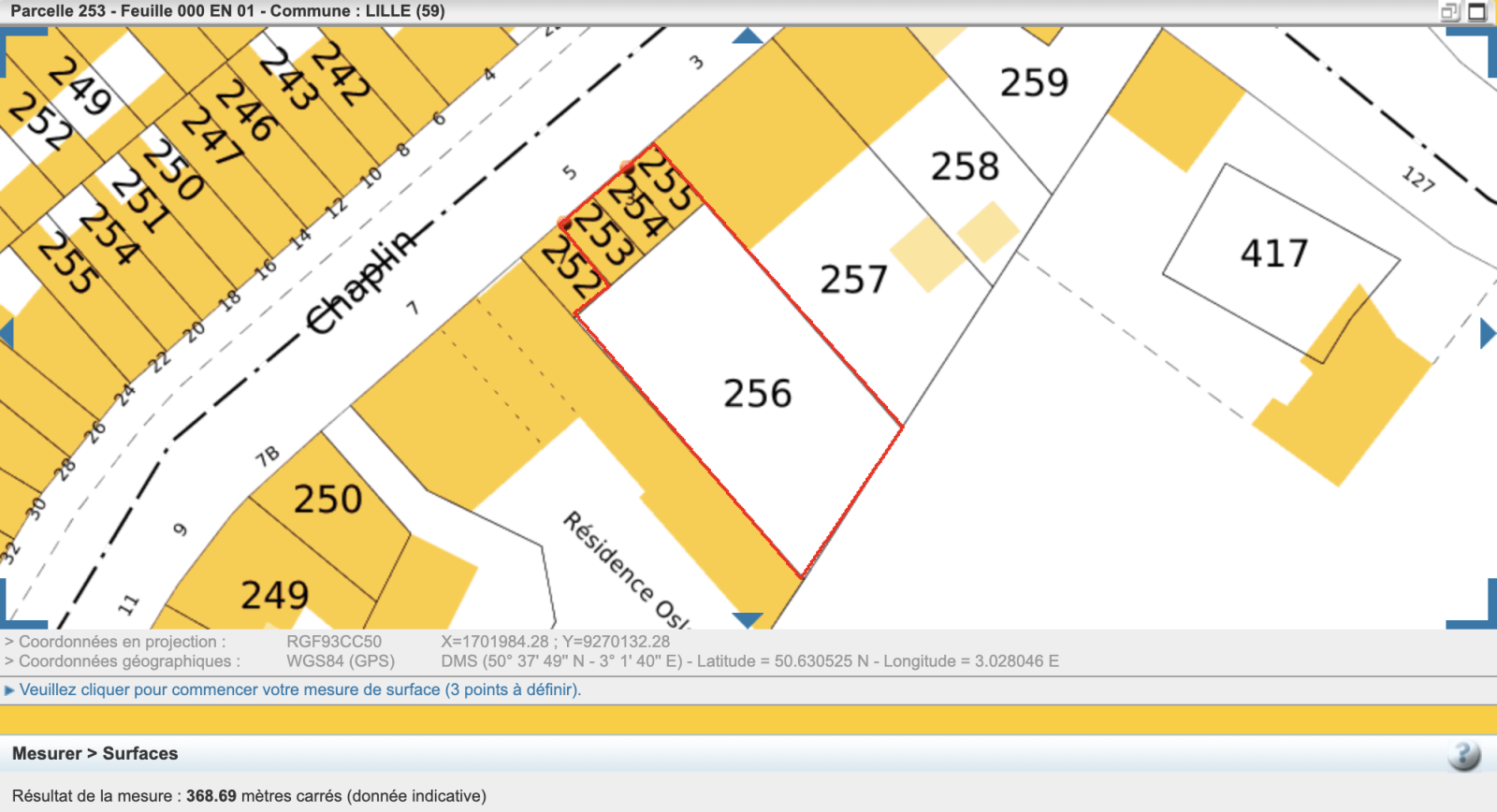Click the 'Mesurer > Surfaces' panel heading

tap(94, 754)
